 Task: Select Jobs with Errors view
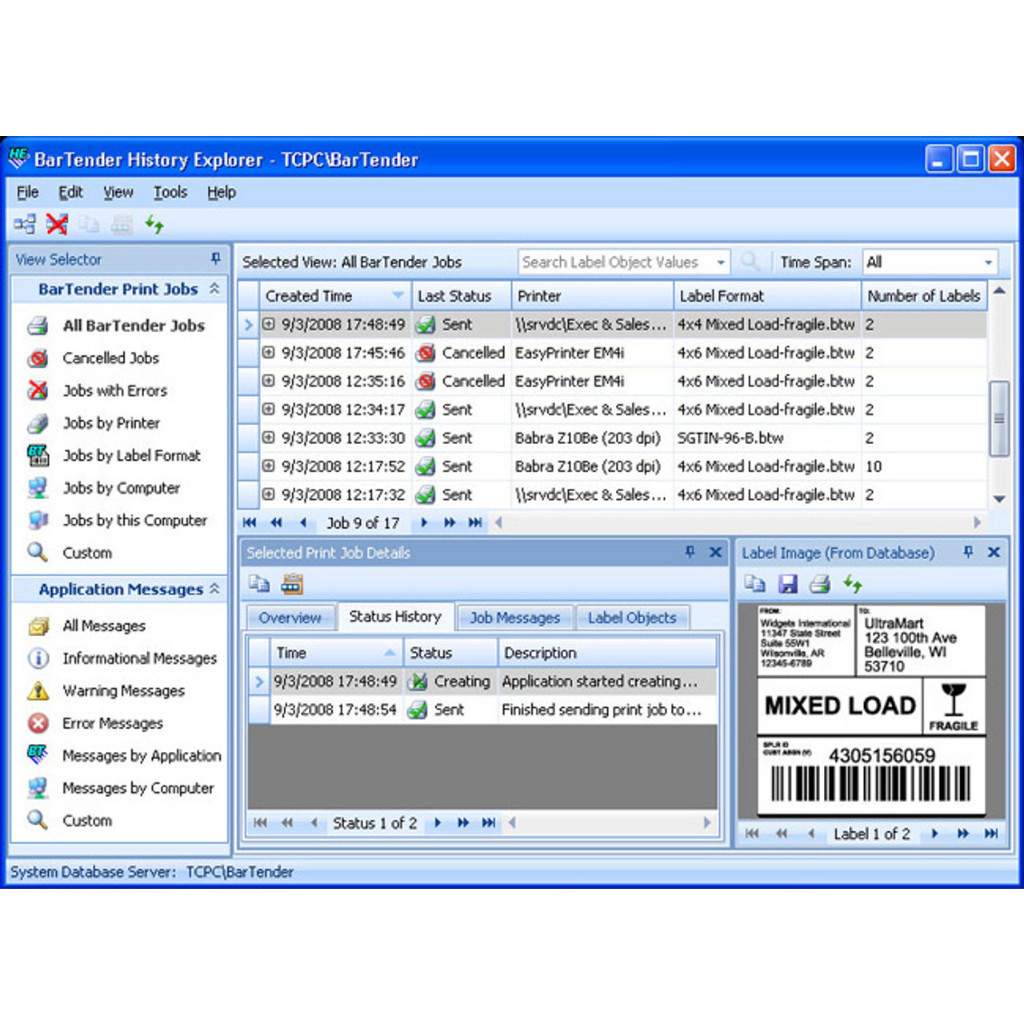[x=114, y=391]
